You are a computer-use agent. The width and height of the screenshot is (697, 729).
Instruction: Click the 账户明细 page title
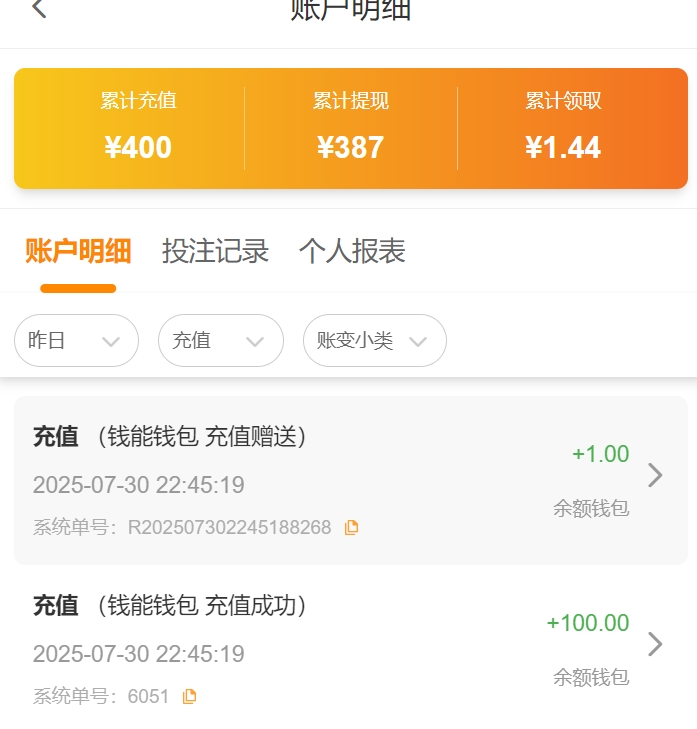tap(350, 10)
